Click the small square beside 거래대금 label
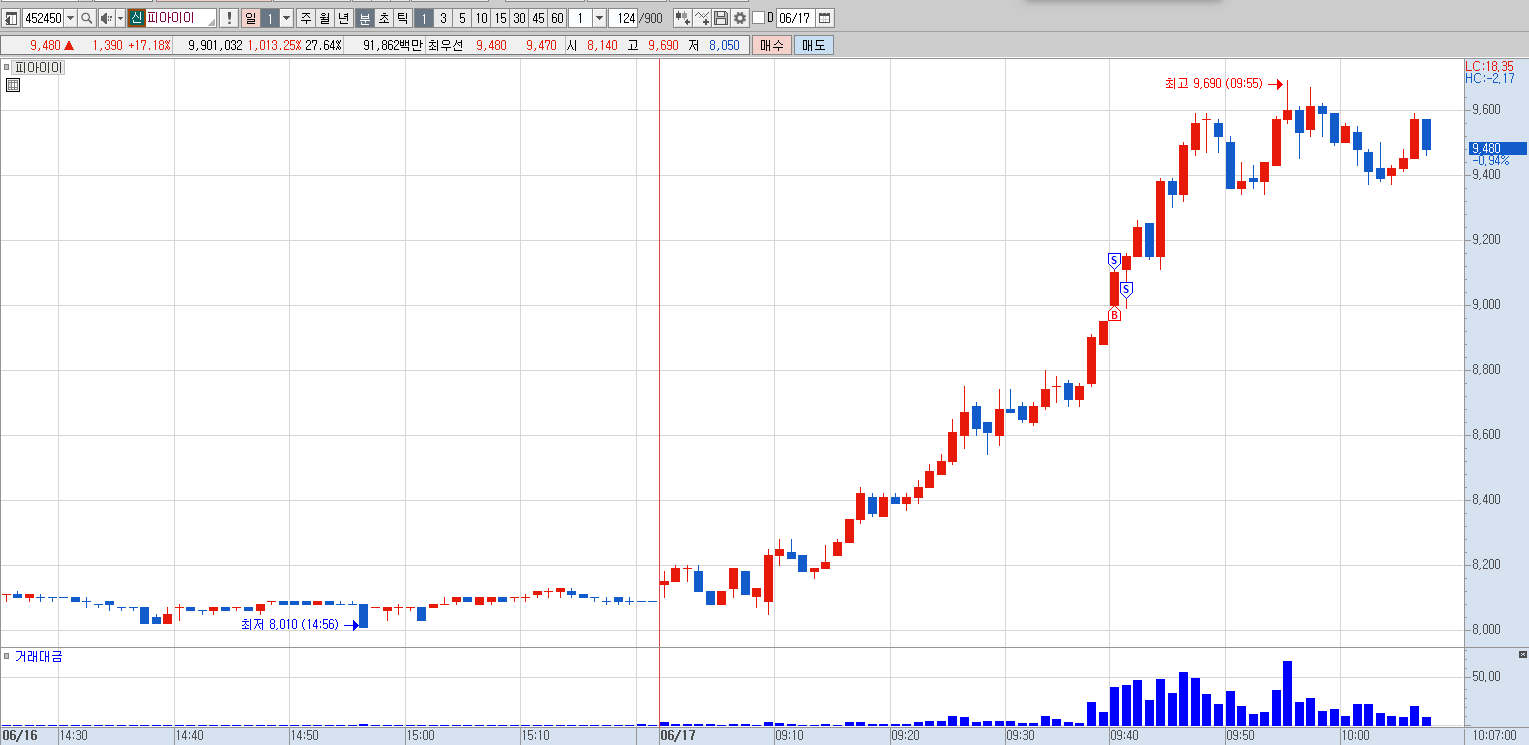Image resolution: width=1529 pixels, height=745 pixels. point(6,656)
